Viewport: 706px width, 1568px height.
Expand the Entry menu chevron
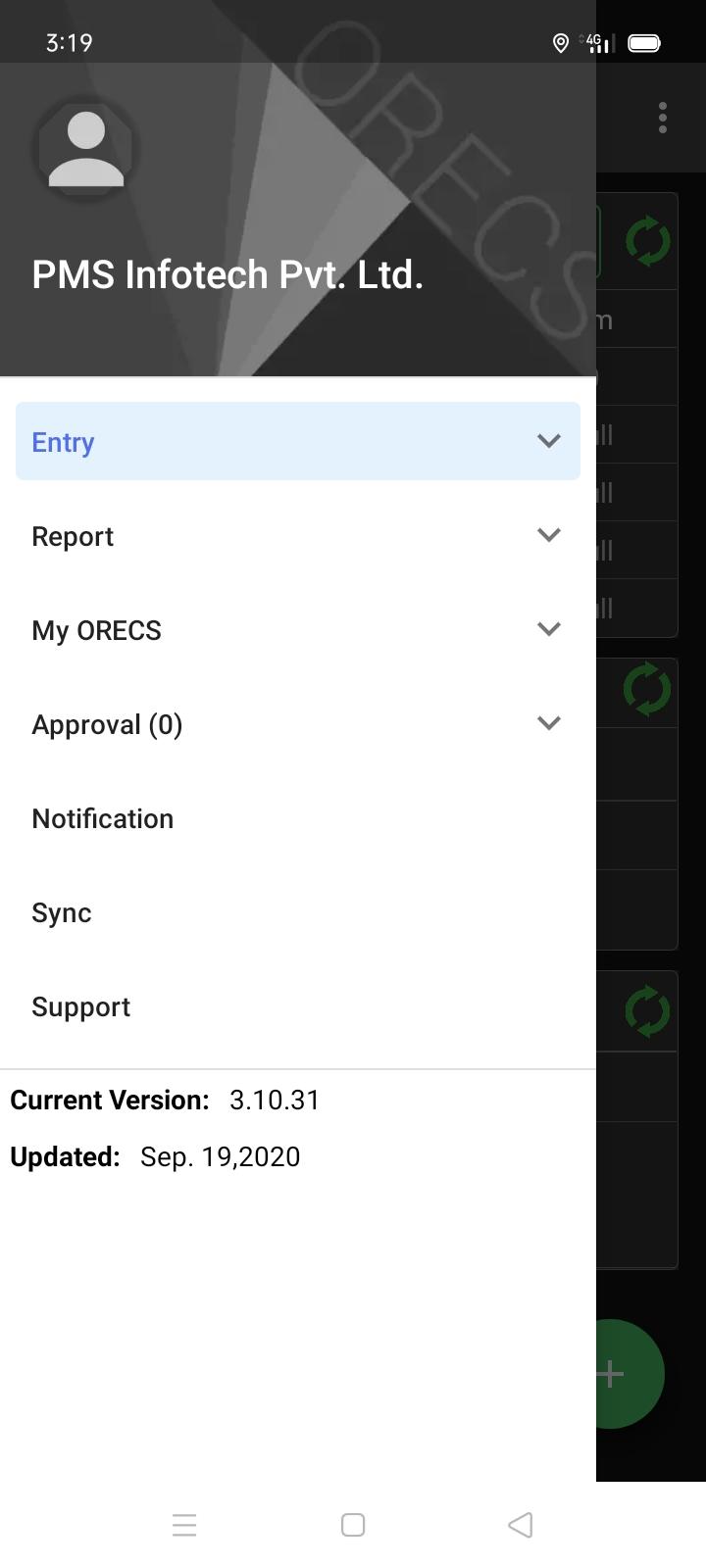[549, 441]
